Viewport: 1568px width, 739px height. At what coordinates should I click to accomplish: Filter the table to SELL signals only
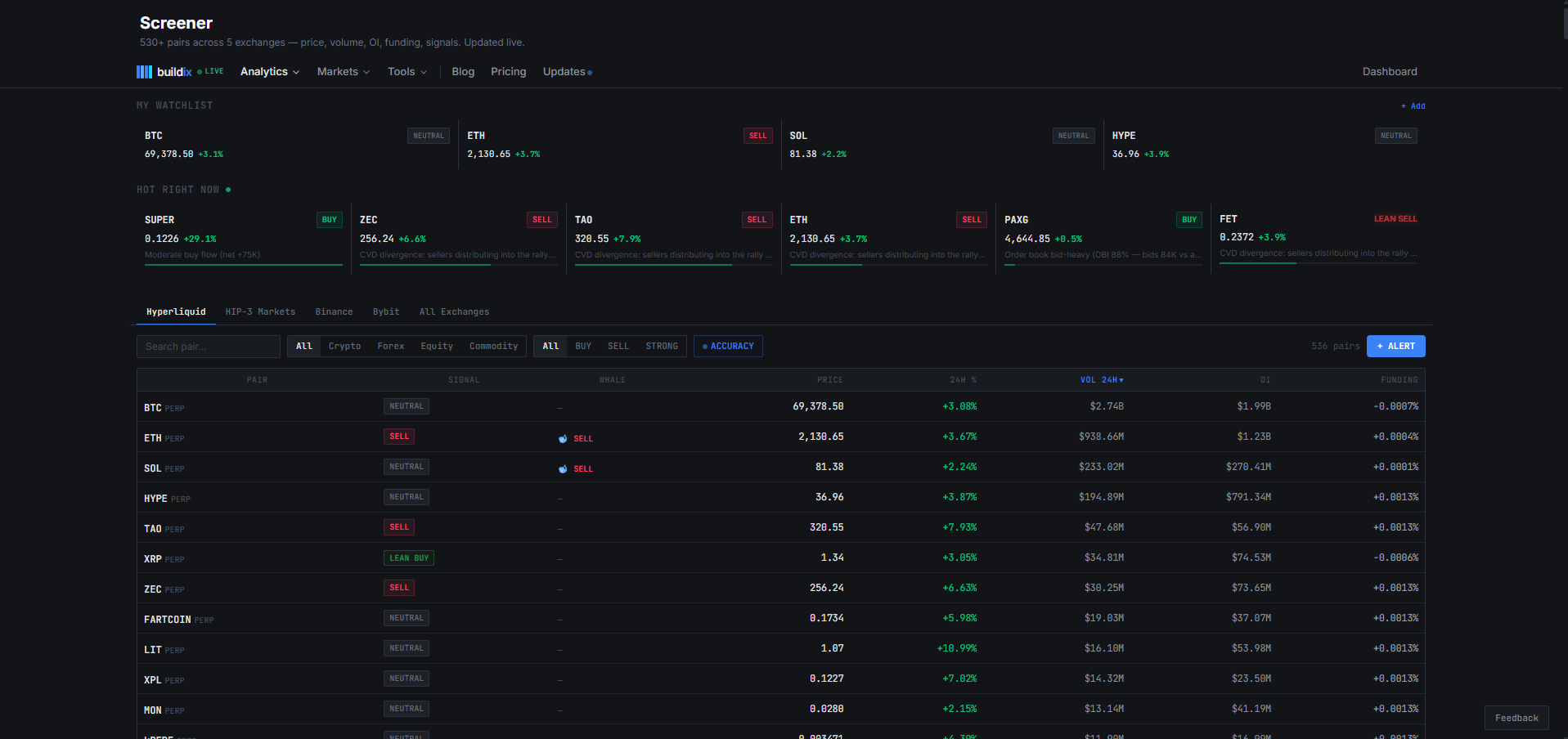[x=618, y=347]
